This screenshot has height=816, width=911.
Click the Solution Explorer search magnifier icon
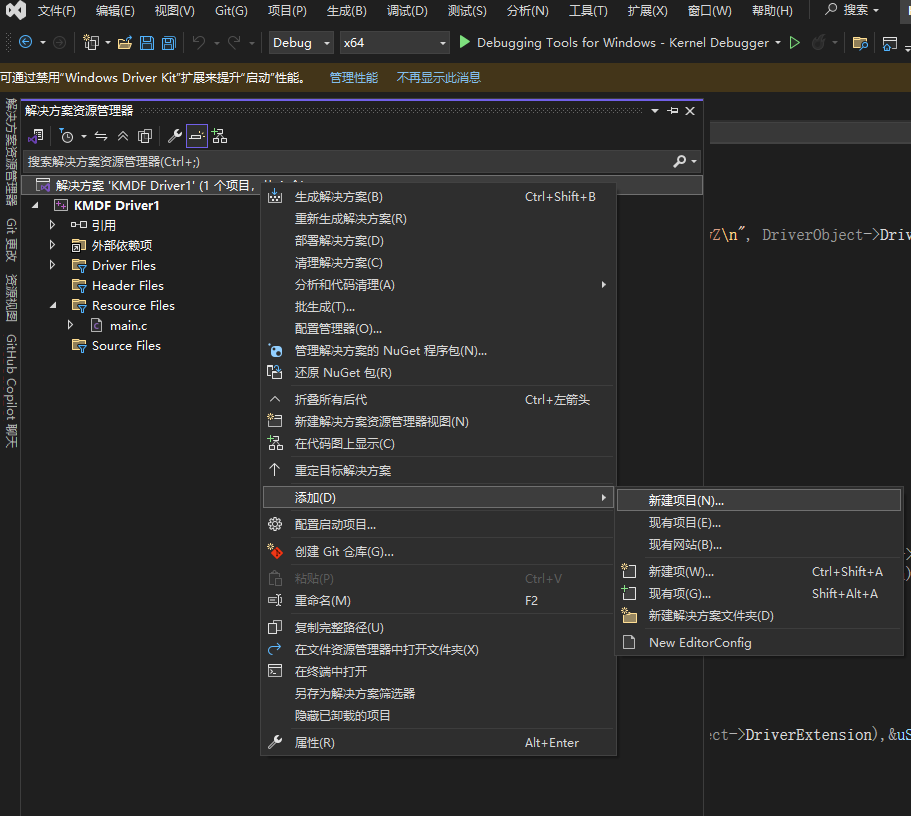click(680, 162)
